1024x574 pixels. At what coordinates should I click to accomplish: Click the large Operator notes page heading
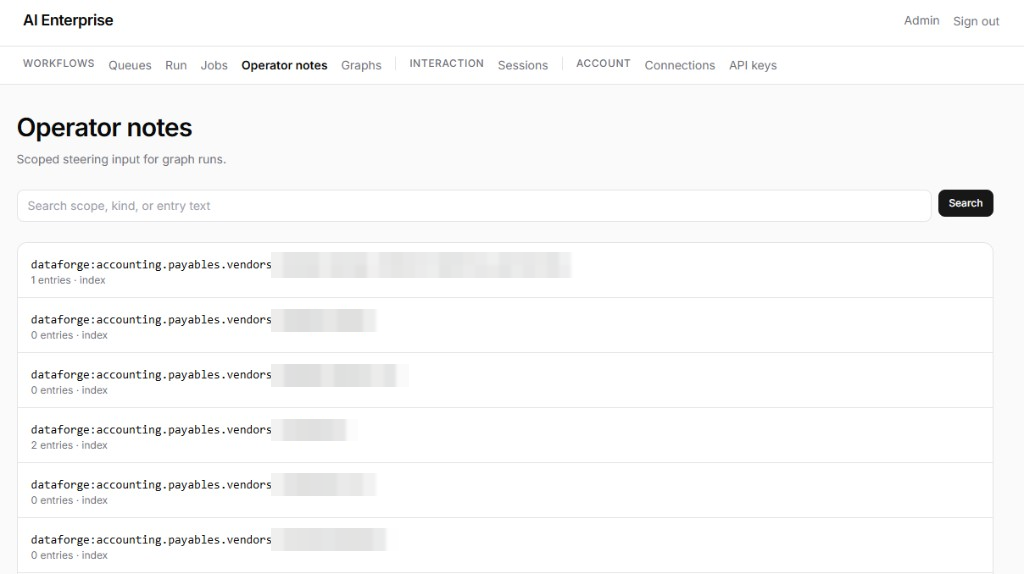104,127
